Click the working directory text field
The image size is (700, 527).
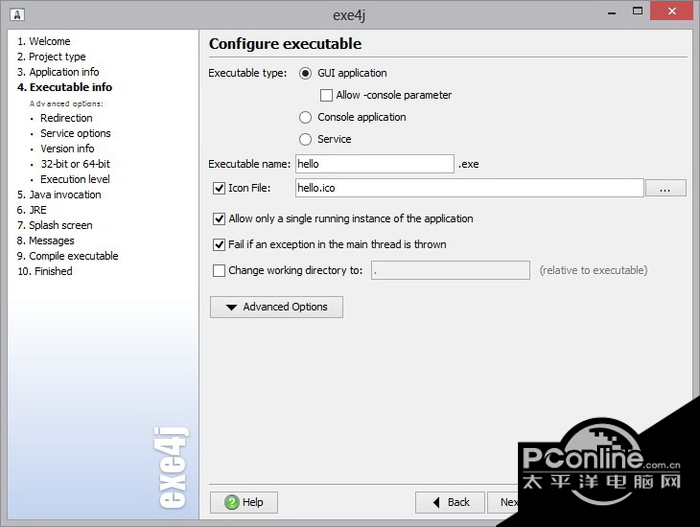coord(450,270)
